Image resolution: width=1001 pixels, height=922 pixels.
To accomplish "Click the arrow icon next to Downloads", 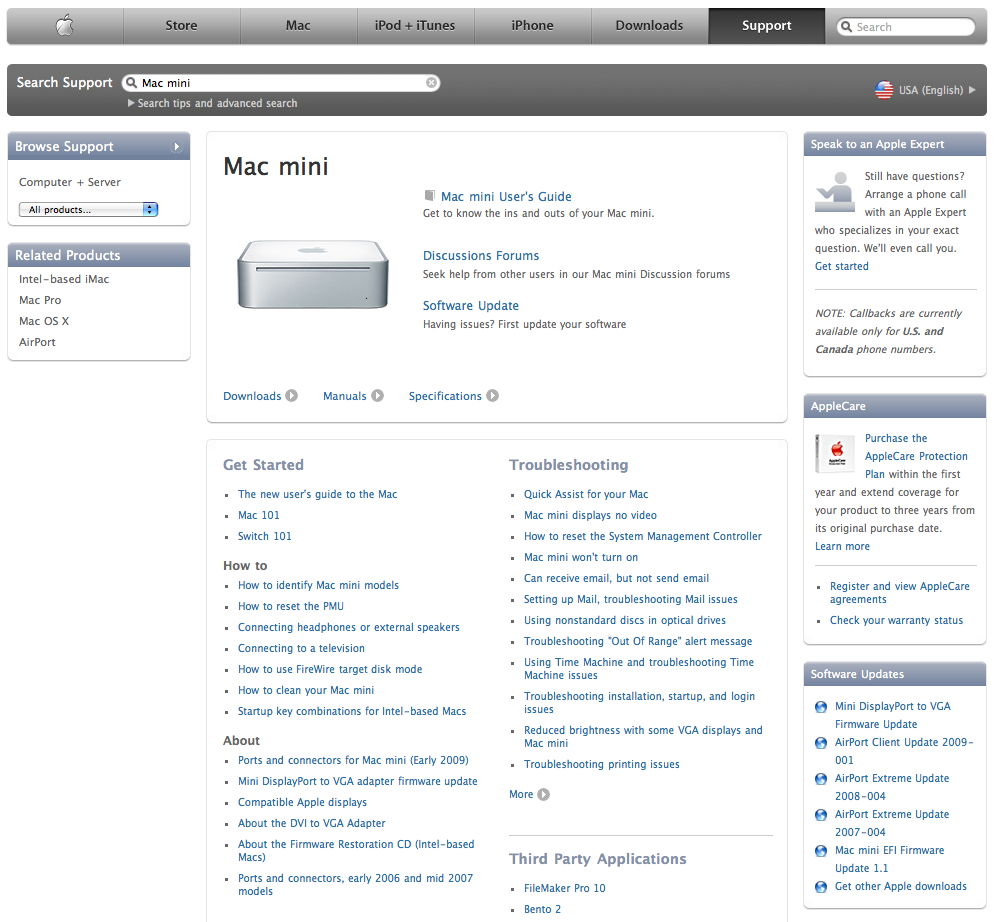I will click(x=291, y=396).
